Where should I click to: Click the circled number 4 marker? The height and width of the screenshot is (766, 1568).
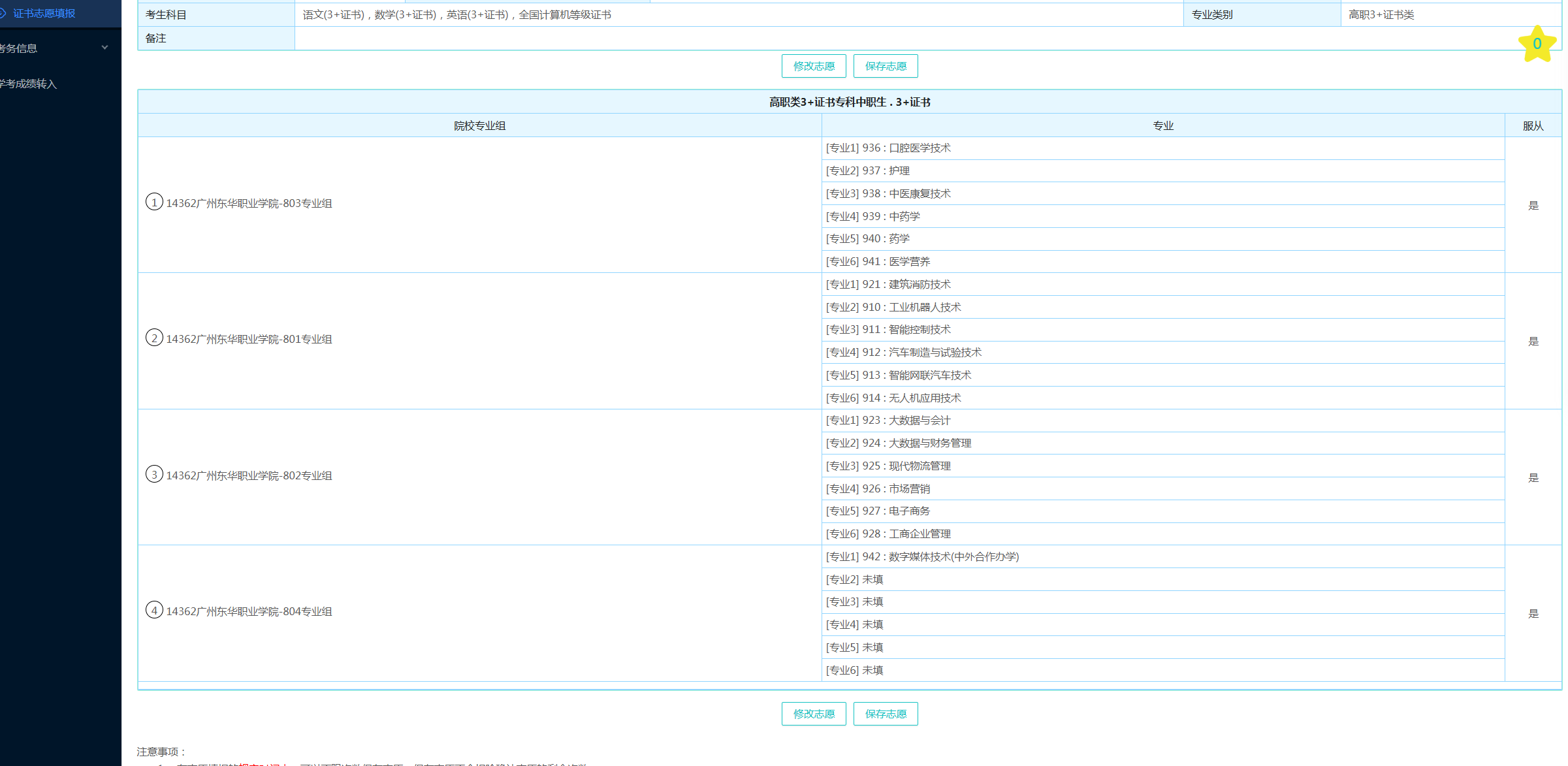[154, 610]
